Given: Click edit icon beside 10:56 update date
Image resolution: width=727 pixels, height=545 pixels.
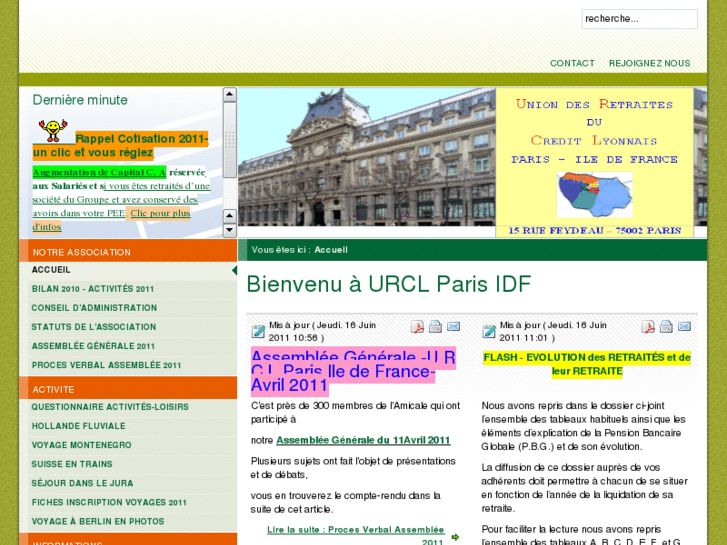Looking at the screenshot, I should click(258, 331).
